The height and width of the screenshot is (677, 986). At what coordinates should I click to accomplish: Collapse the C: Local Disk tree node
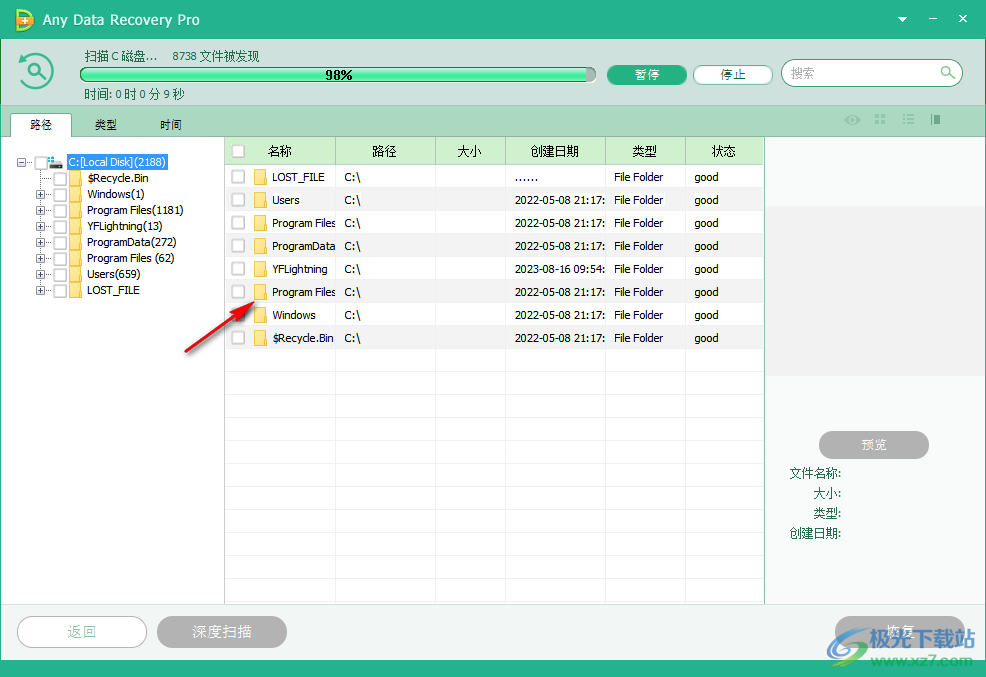click(x=21, y=162)
